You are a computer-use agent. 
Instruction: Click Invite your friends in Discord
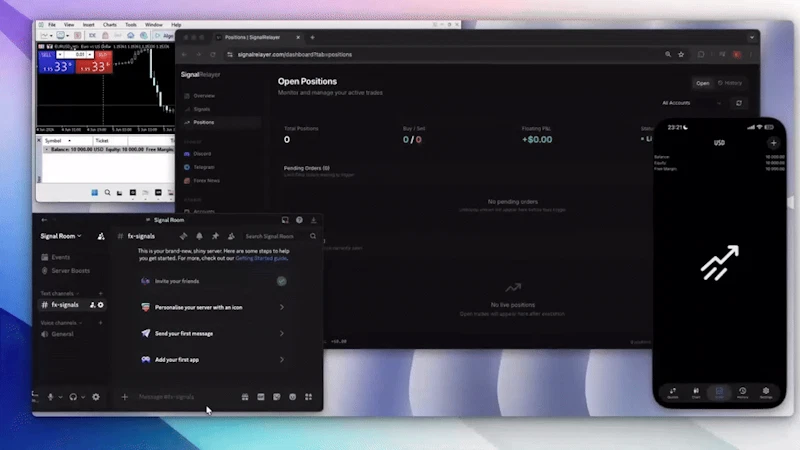tap(213, 281)
